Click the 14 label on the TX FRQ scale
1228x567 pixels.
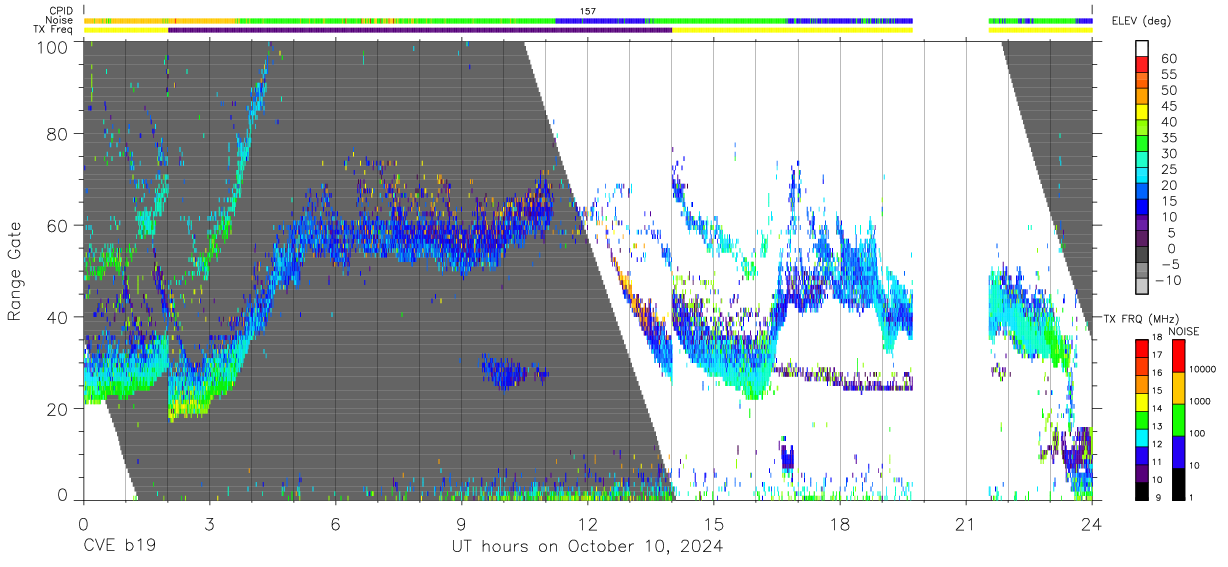1157,409
